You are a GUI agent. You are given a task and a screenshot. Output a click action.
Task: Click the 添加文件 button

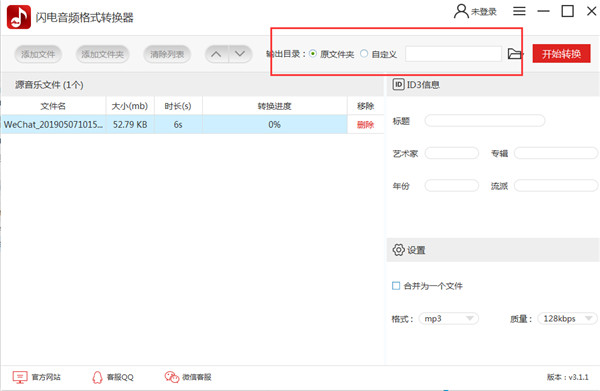click(x=38, y=54)
